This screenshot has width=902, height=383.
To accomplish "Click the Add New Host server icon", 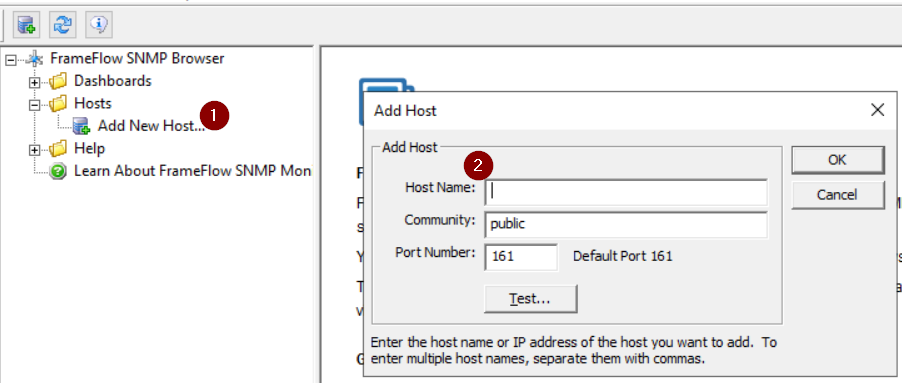I will point(82,126).
